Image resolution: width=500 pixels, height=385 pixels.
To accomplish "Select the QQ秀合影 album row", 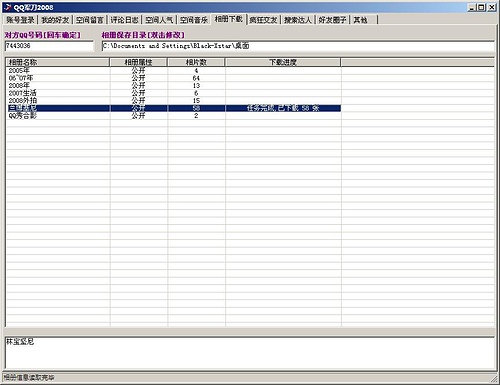I will [173, 116].
